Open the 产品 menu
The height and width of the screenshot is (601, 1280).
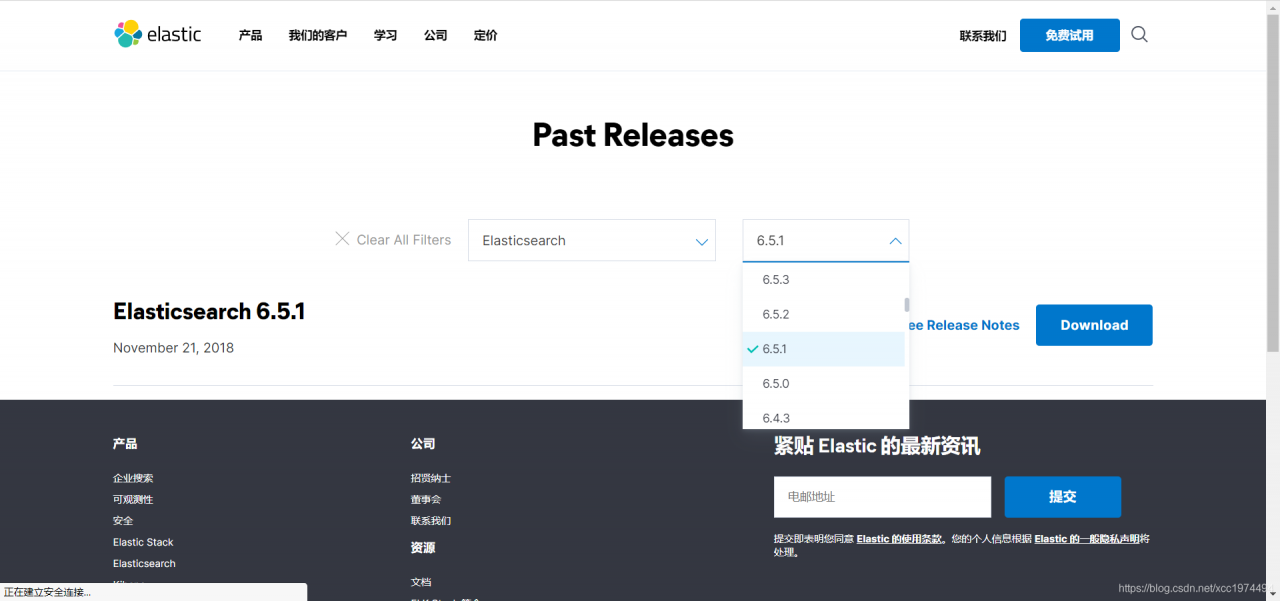(249, 34)
